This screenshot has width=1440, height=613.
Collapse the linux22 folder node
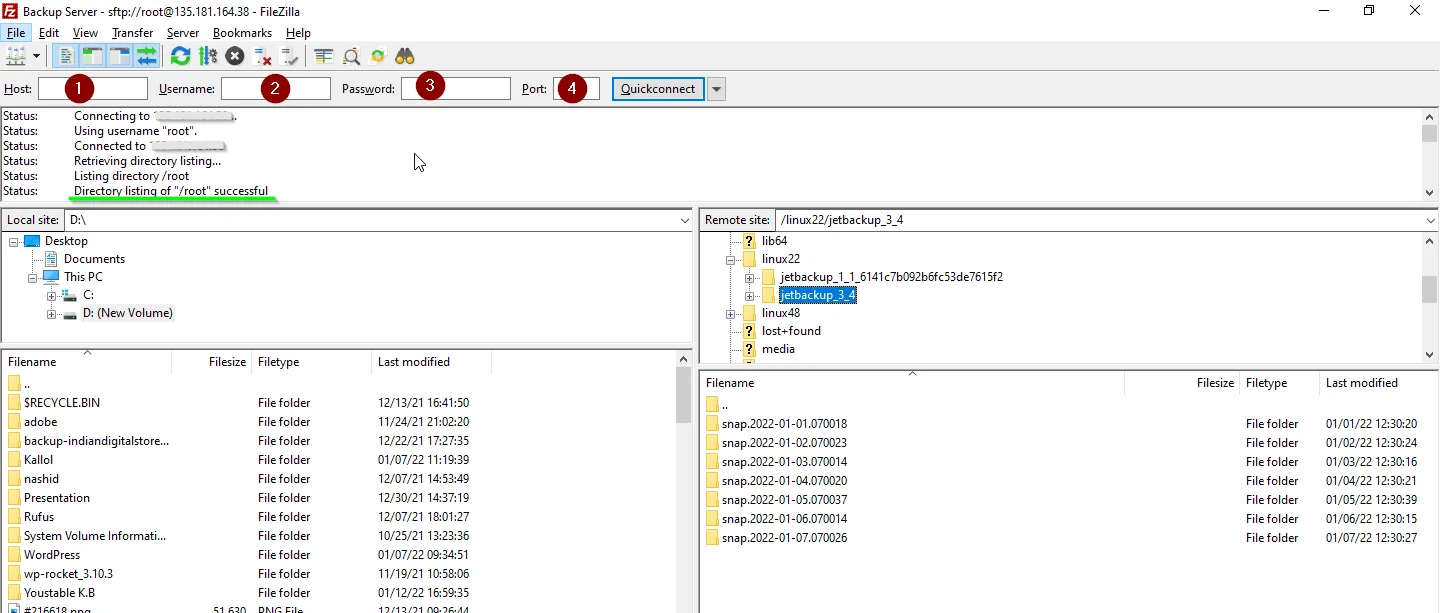coord(731,260)
